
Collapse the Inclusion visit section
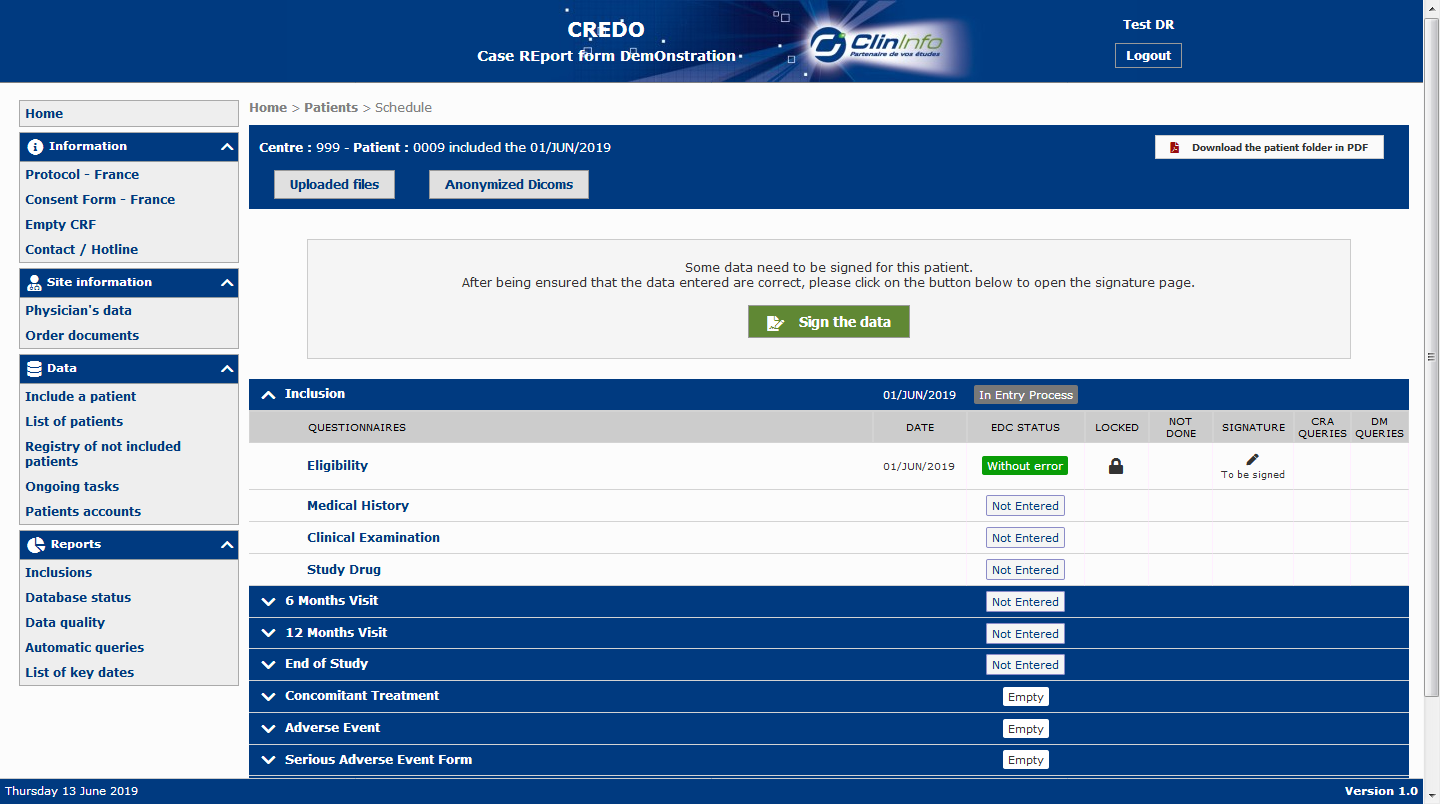(268, 395)
